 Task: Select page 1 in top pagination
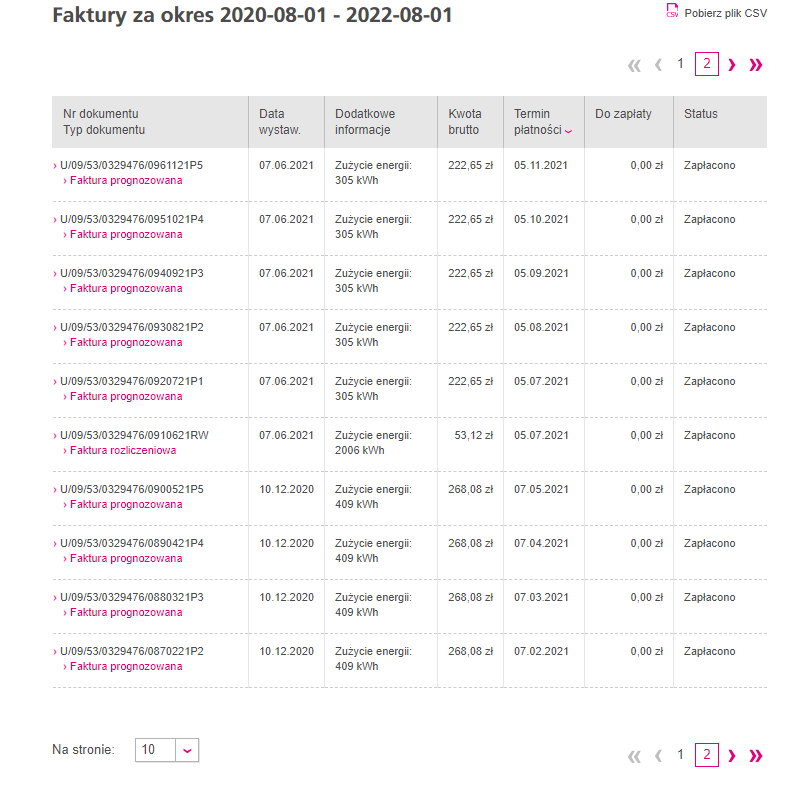(x=681, y=64)
